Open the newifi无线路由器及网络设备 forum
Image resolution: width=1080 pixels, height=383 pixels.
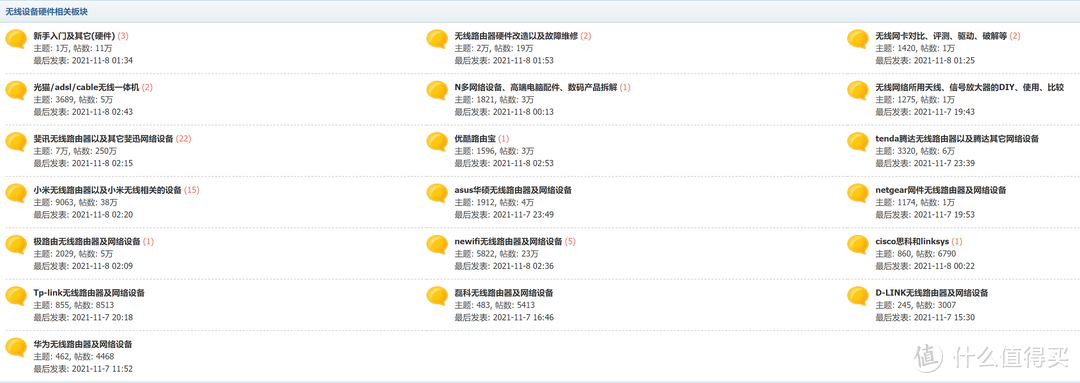pos(508,241)
